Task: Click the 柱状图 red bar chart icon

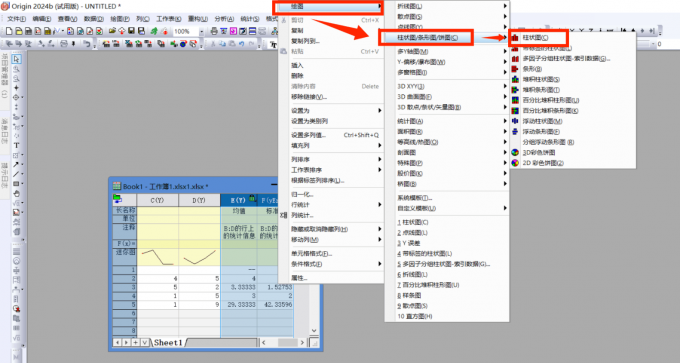Action: (x=515, y=38)
